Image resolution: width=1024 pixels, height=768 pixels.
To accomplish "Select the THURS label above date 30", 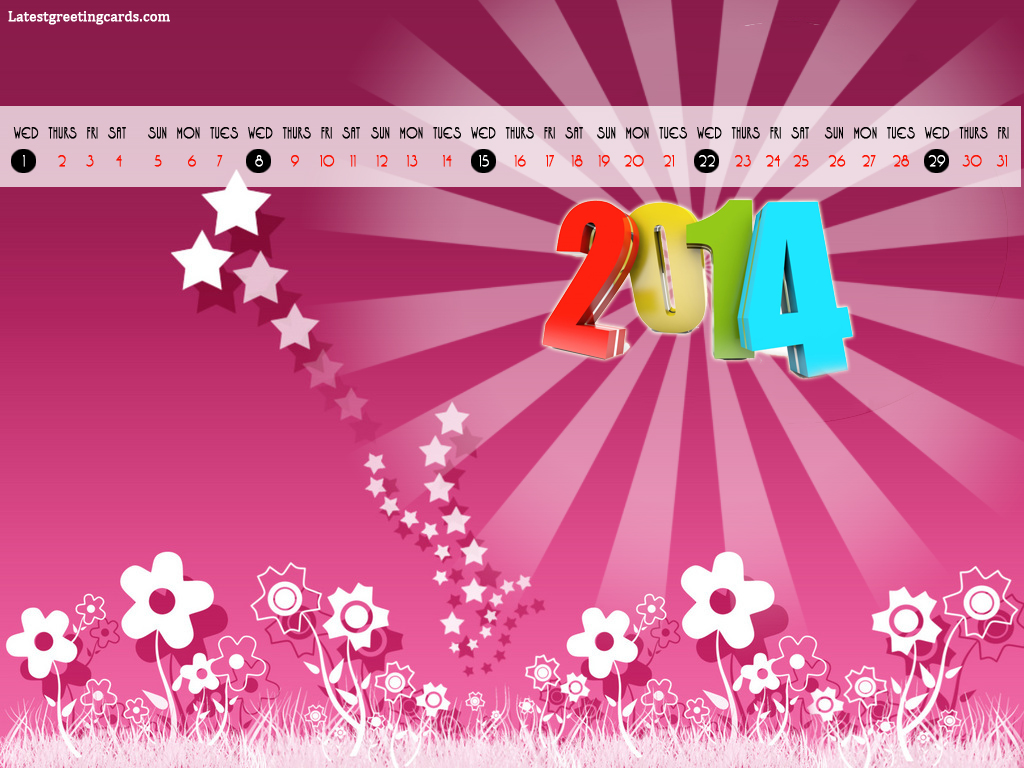I will pos(973,133).
